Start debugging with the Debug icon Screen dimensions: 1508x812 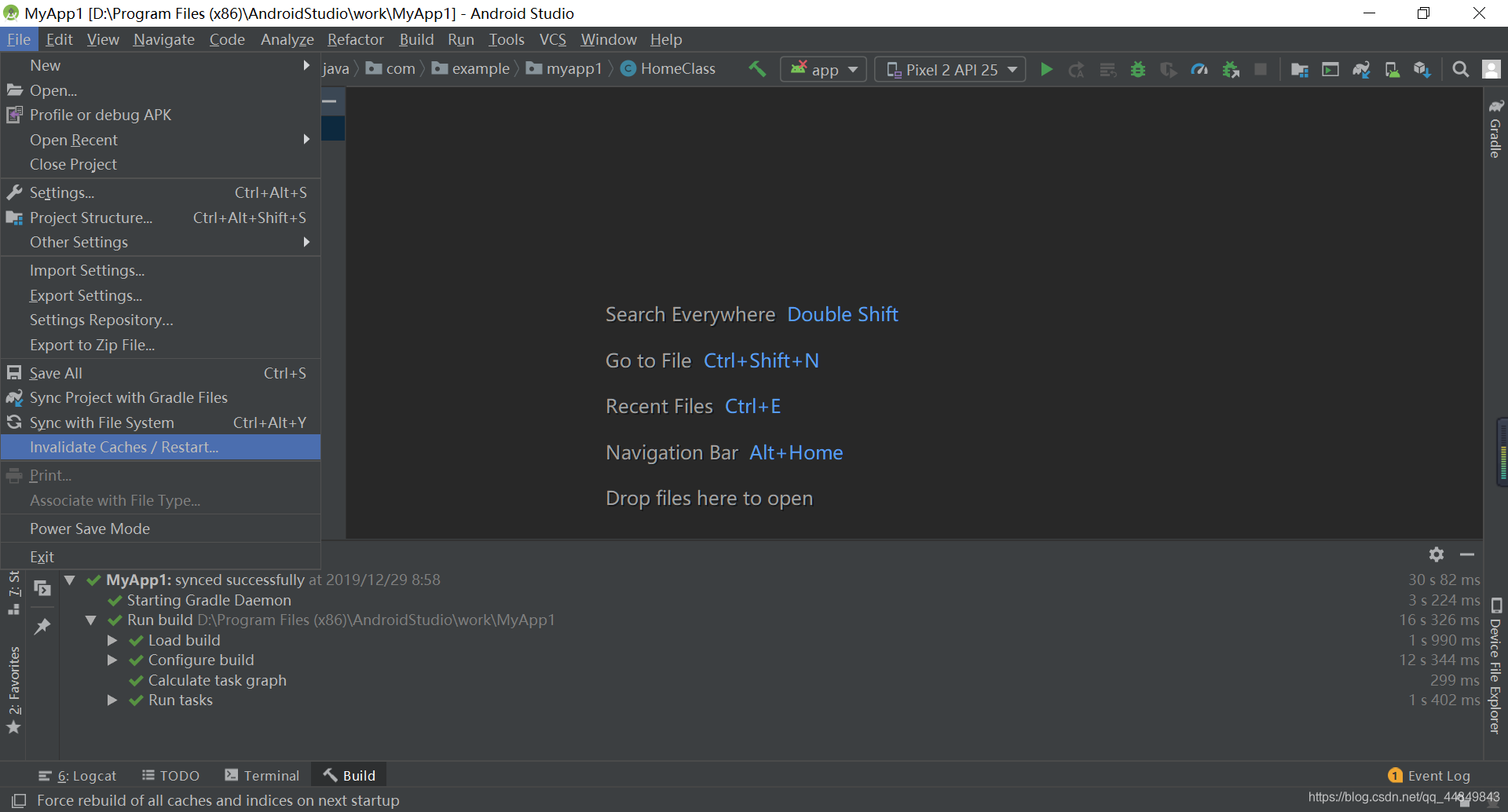click(x=1138, y=69)
